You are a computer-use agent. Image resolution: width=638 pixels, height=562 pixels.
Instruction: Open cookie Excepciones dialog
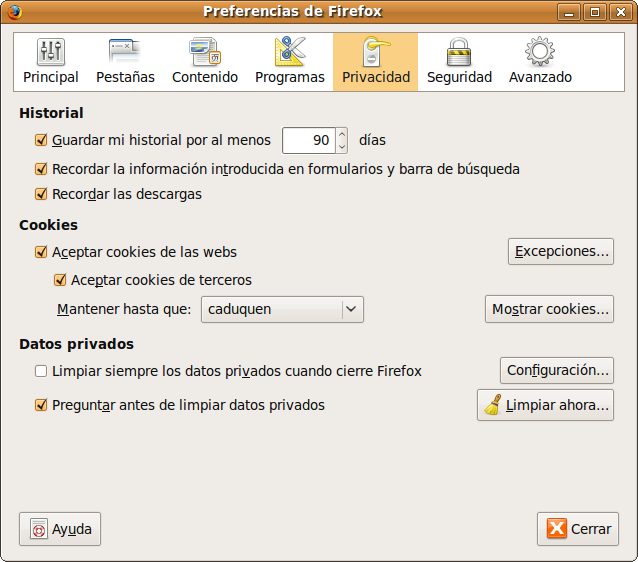tap(561, 252)
